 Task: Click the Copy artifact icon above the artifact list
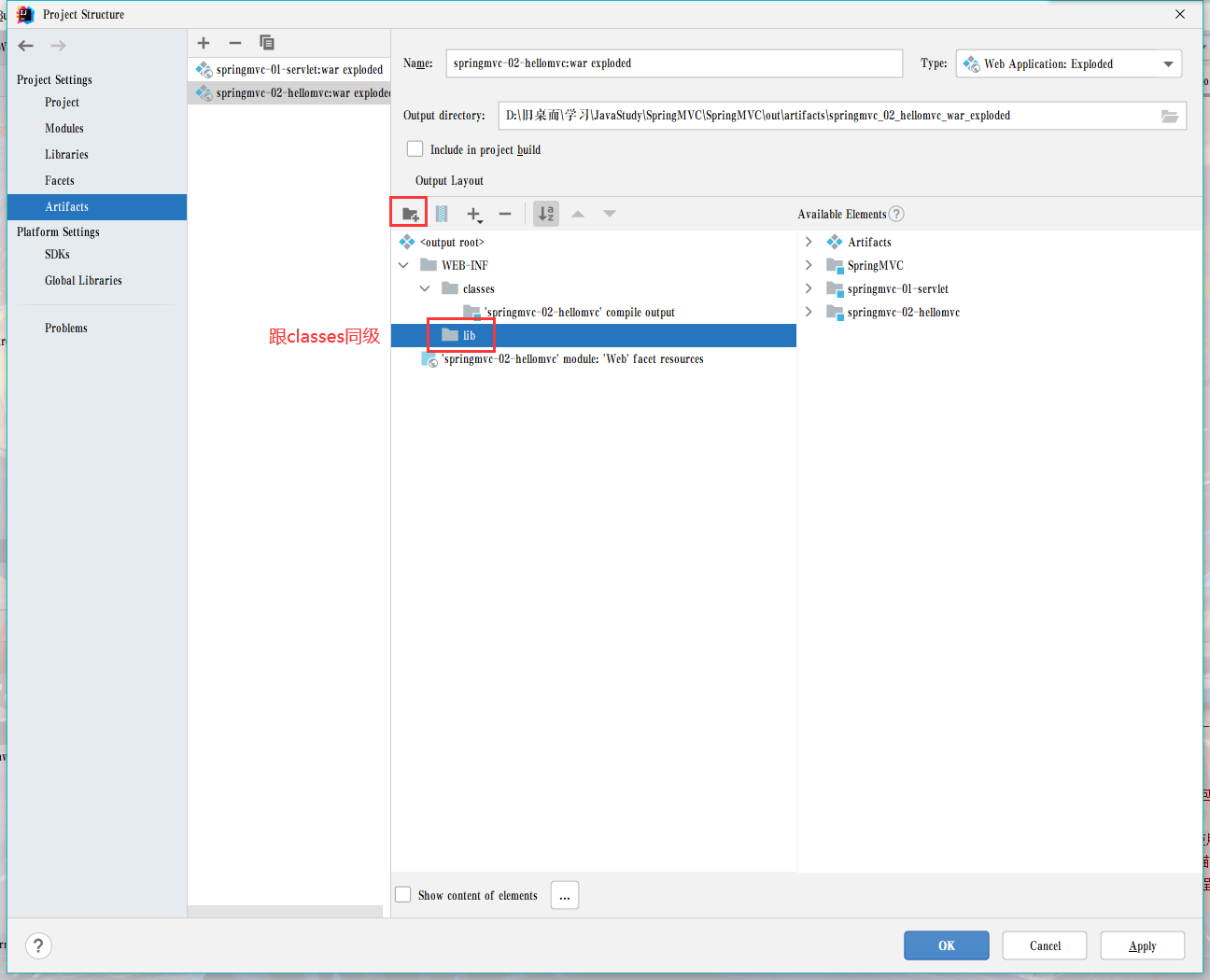click(267, 43)
